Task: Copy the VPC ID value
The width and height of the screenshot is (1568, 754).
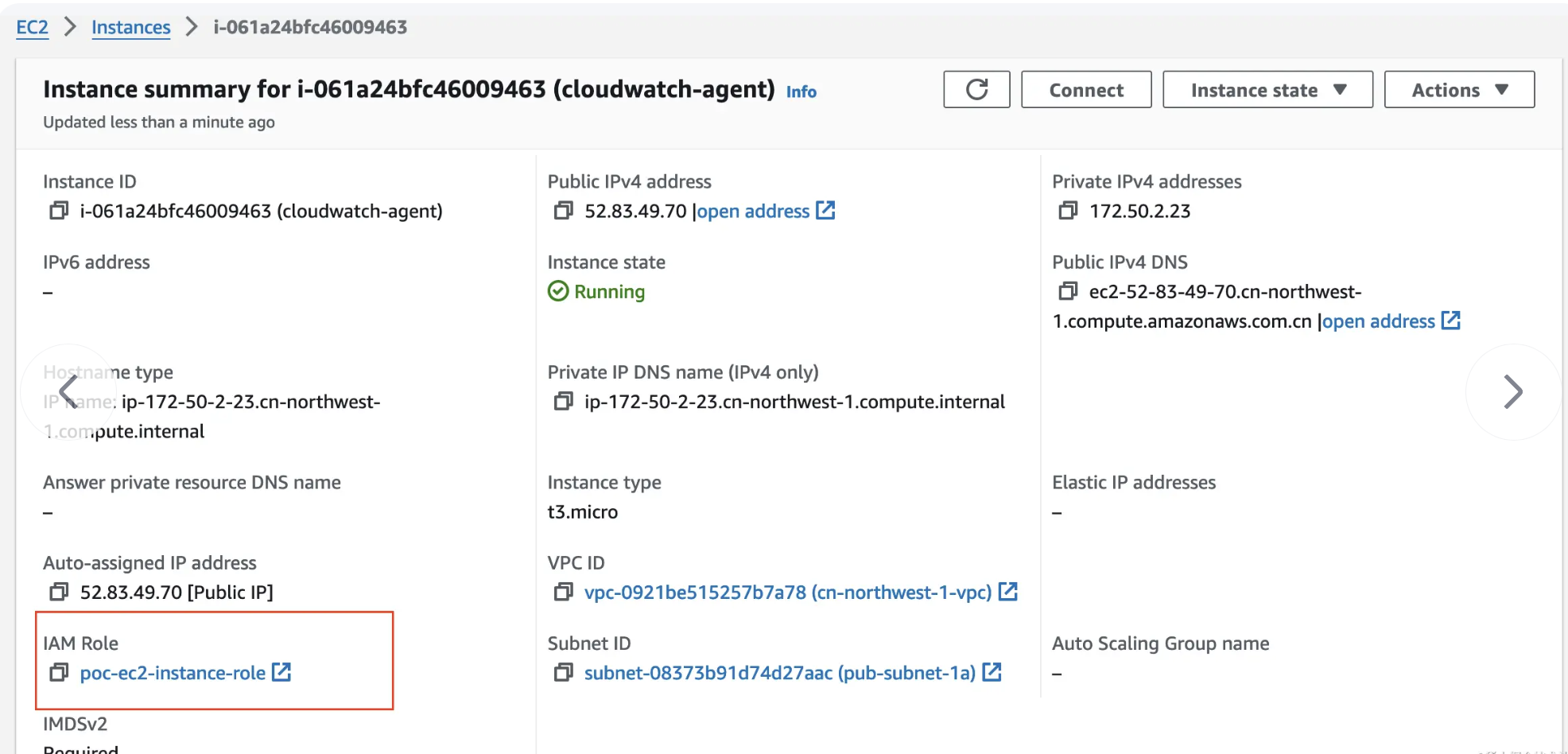Action: coord(563,593)
